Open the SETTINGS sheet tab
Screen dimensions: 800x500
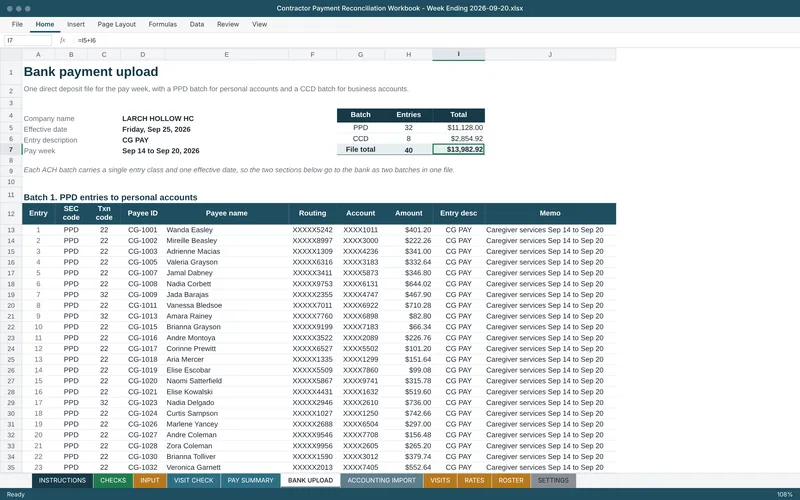pos(553,481)
